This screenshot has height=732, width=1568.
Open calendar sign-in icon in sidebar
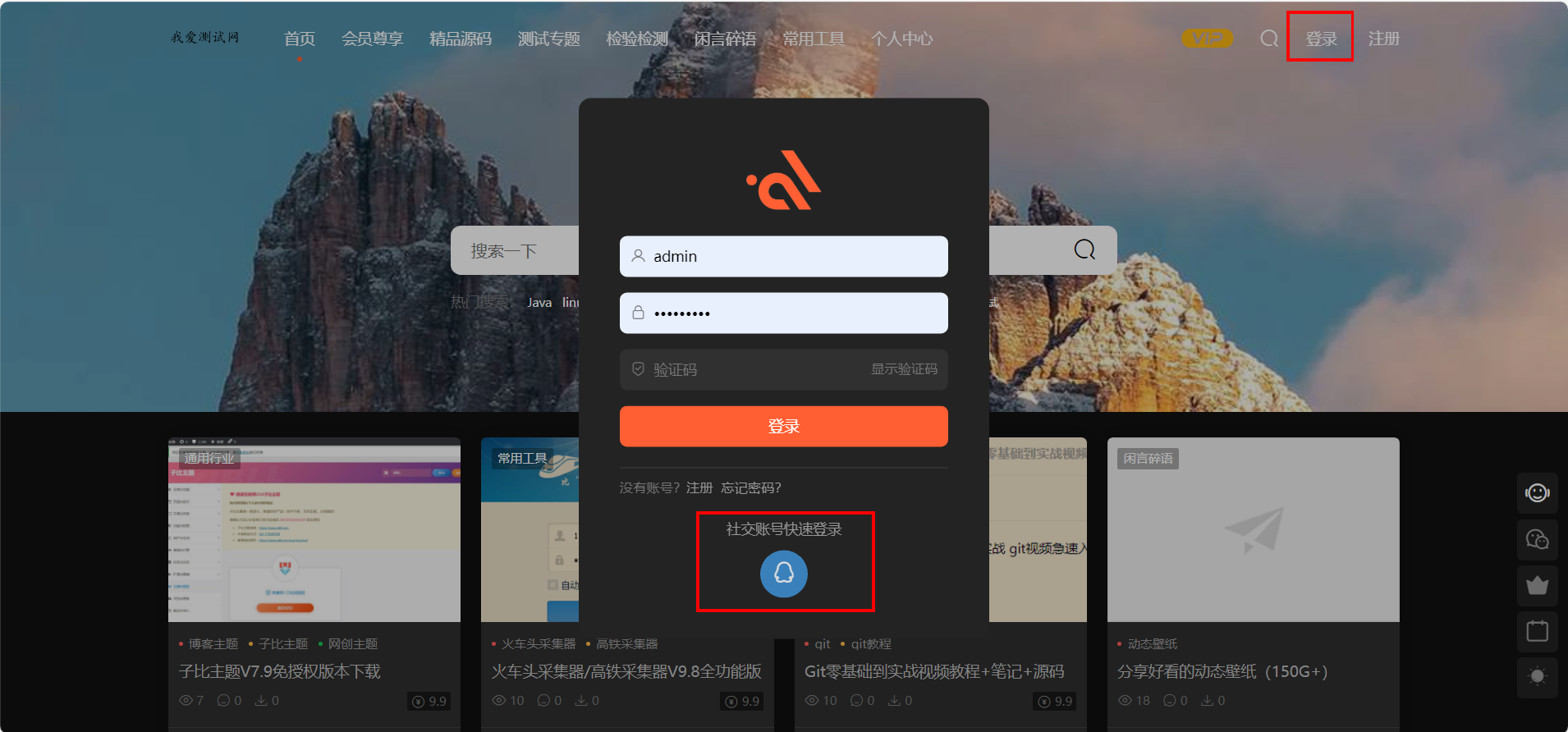tap(1537, 631)
